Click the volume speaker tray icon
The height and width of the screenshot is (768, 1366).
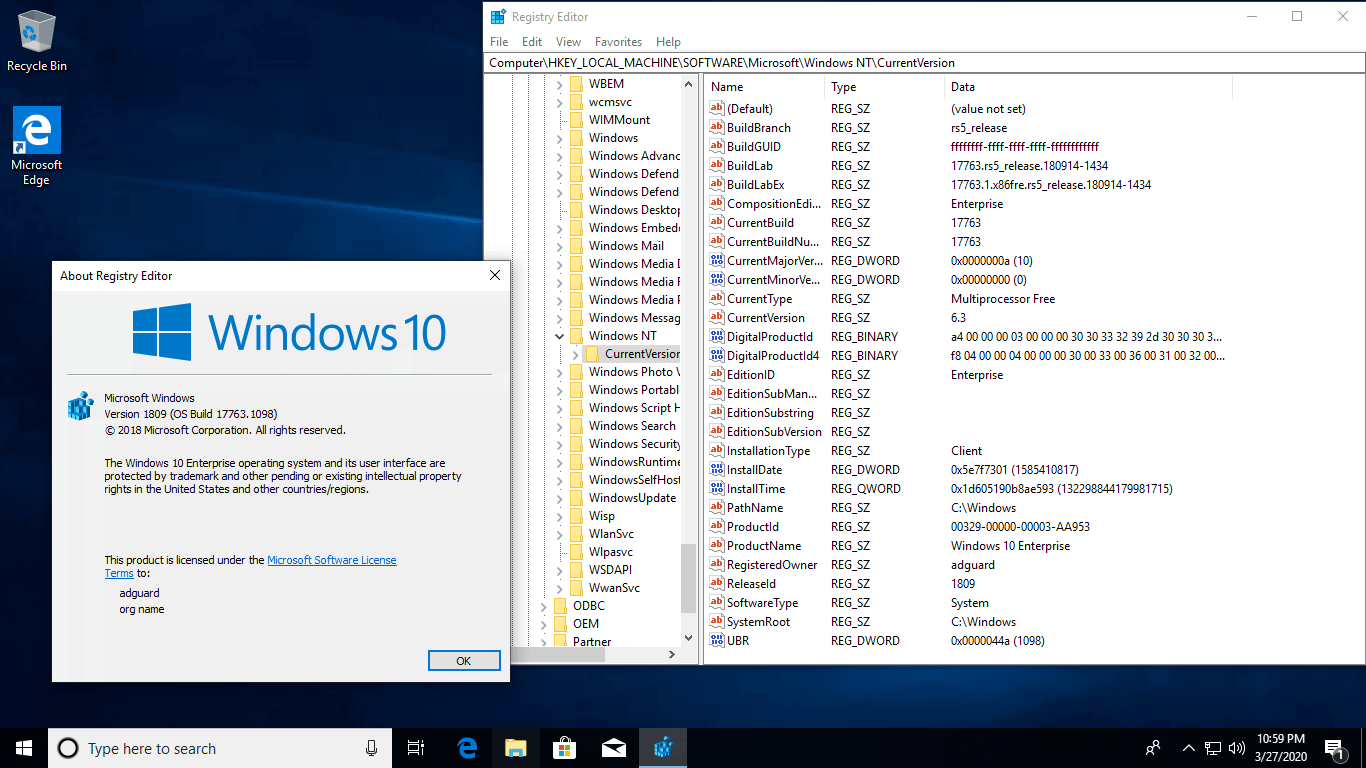[x=1237, y=748]
